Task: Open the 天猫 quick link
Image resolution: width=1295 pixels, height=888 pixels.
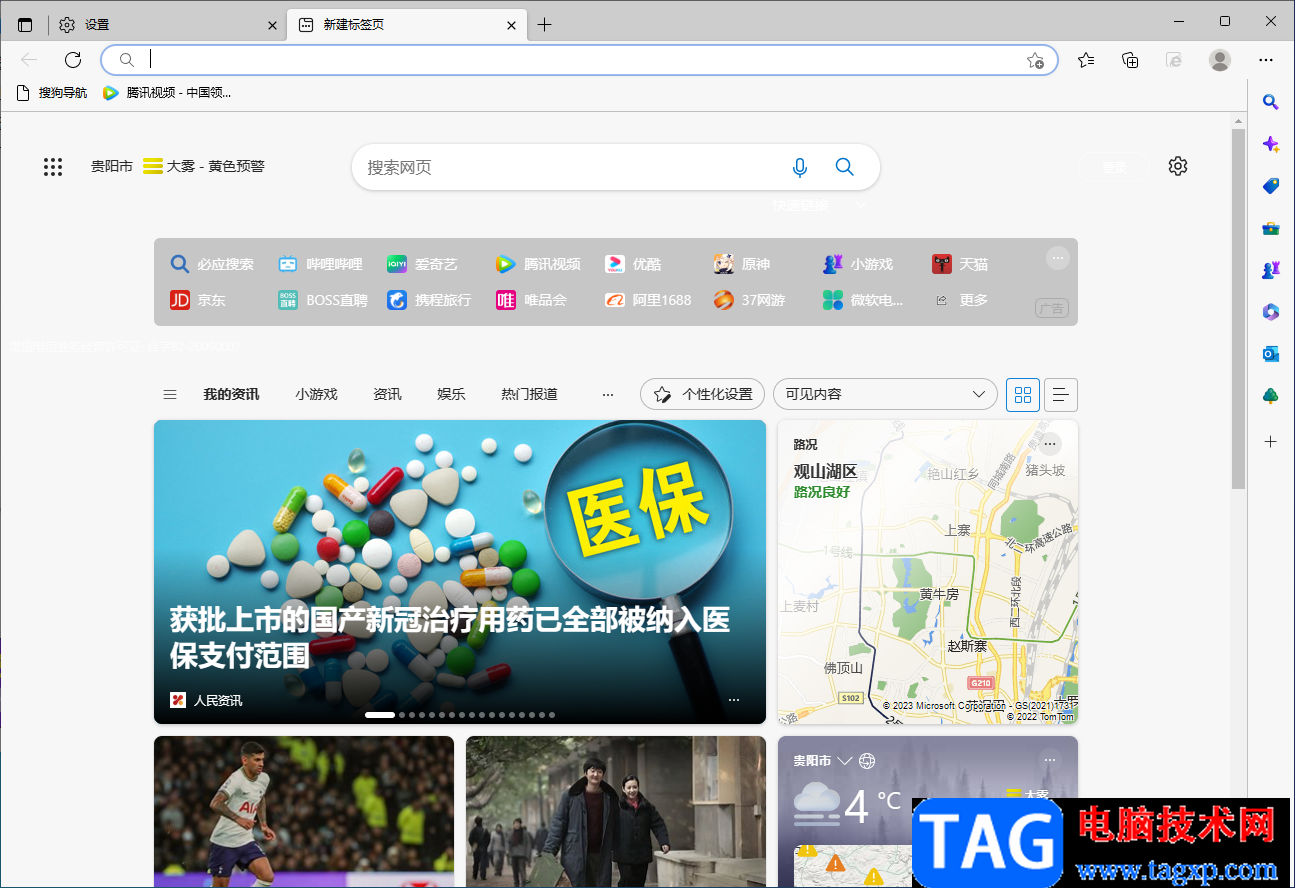Action: [x=960, y=264]
